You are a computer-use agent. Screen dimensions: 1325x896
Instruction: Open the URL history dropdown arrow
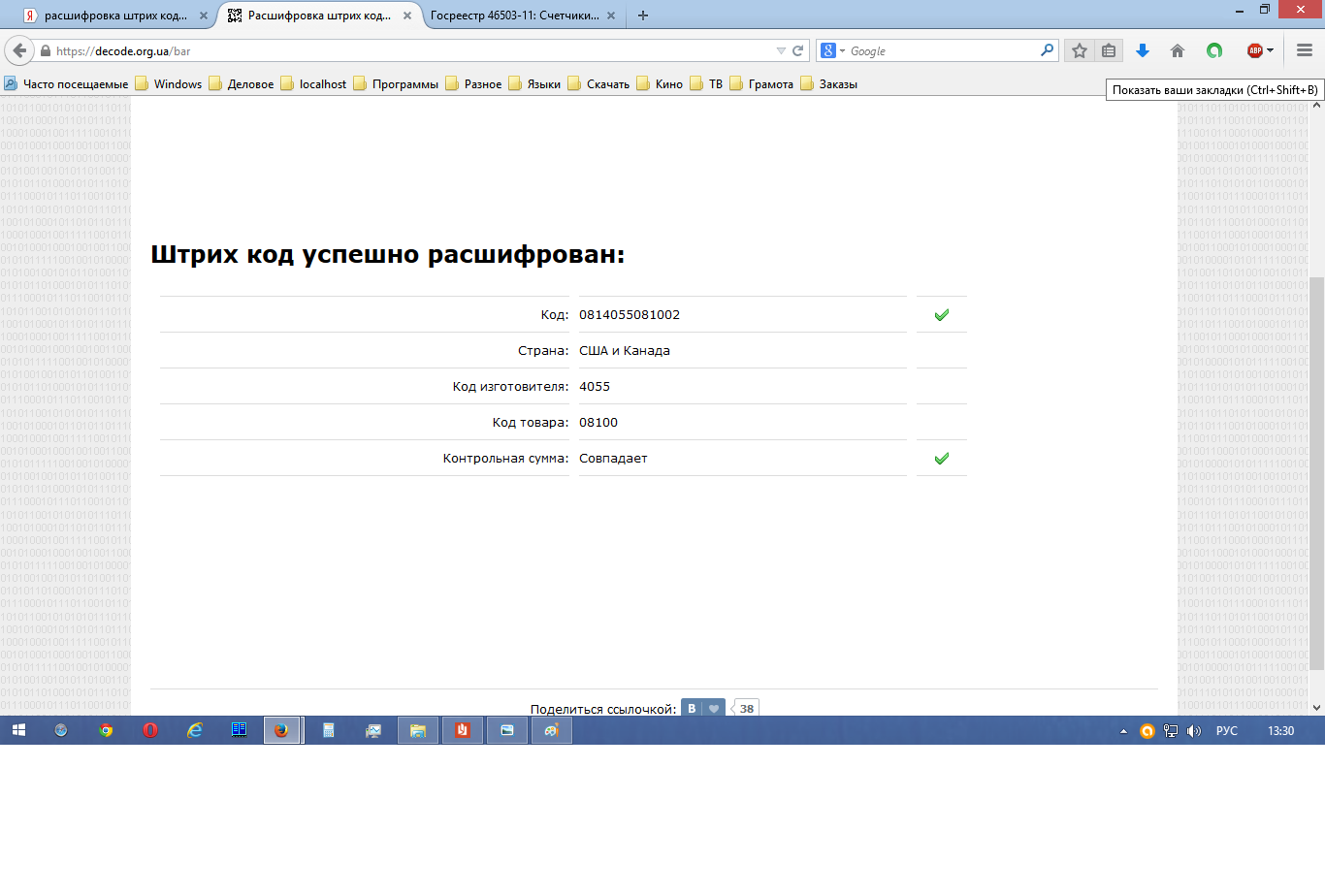click(781, 50)
